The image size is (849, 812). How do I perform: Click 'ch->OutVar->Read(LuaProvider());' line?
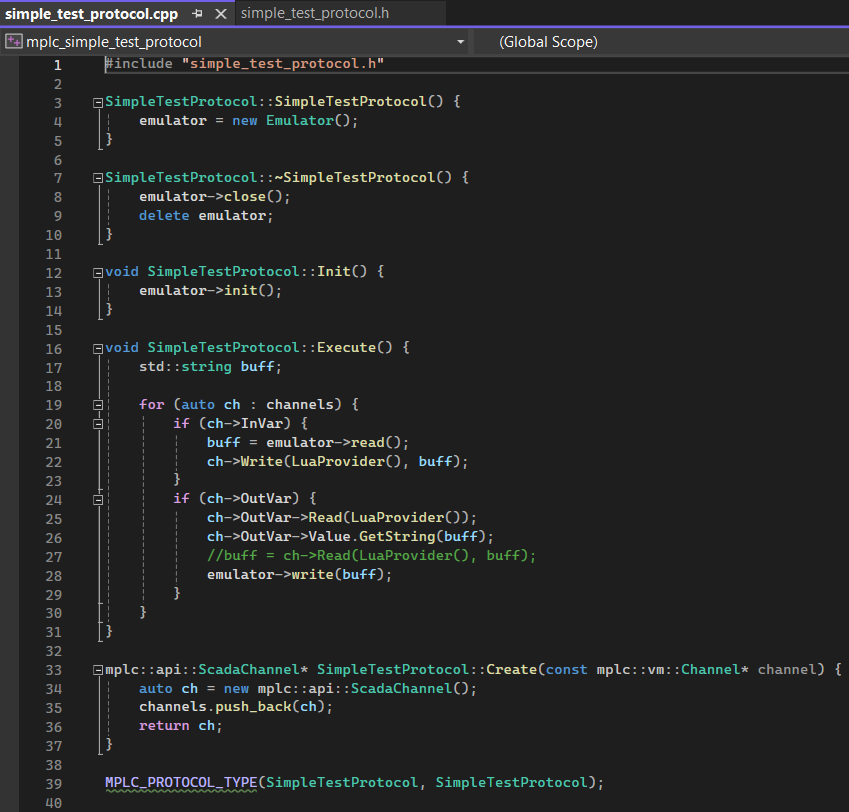tap(341, 518)
